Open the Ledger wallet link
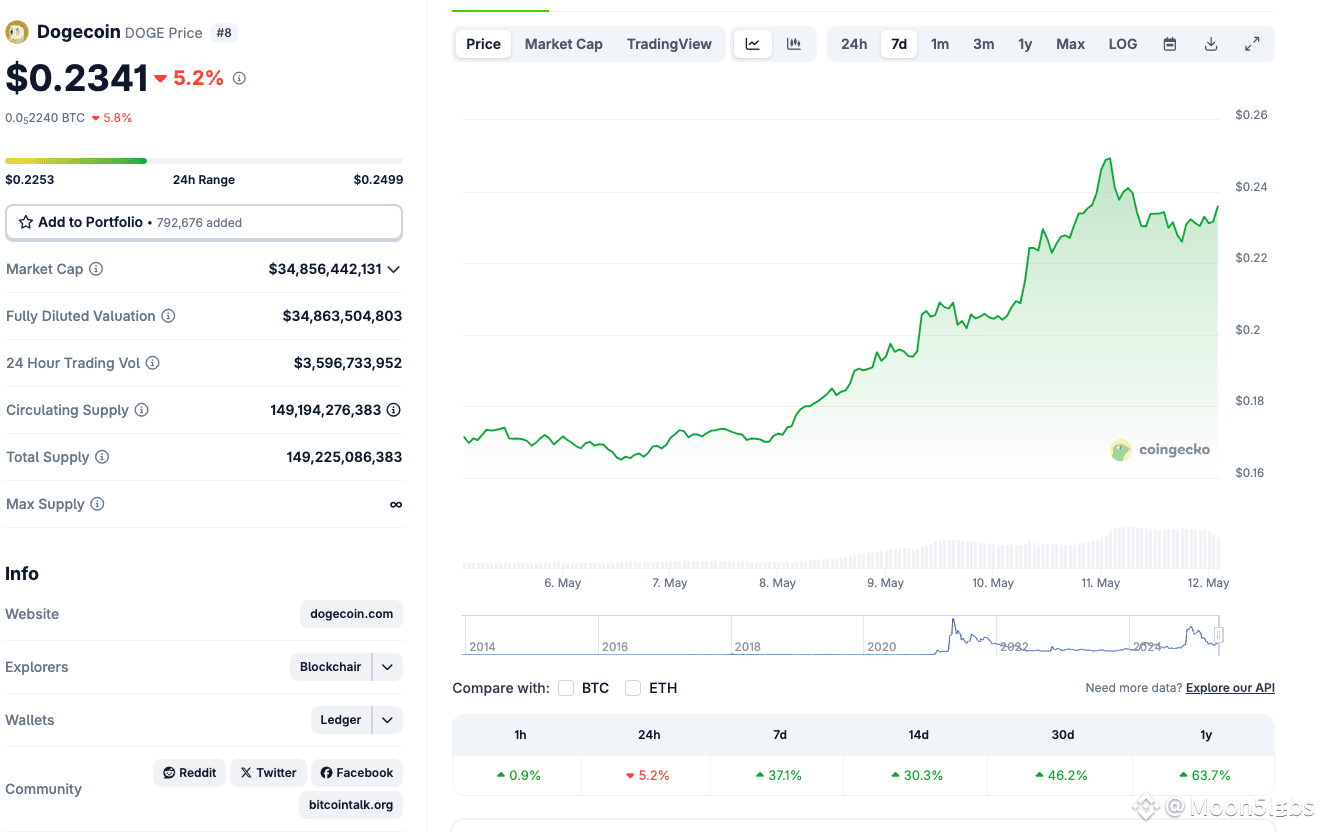 point(341,720)
